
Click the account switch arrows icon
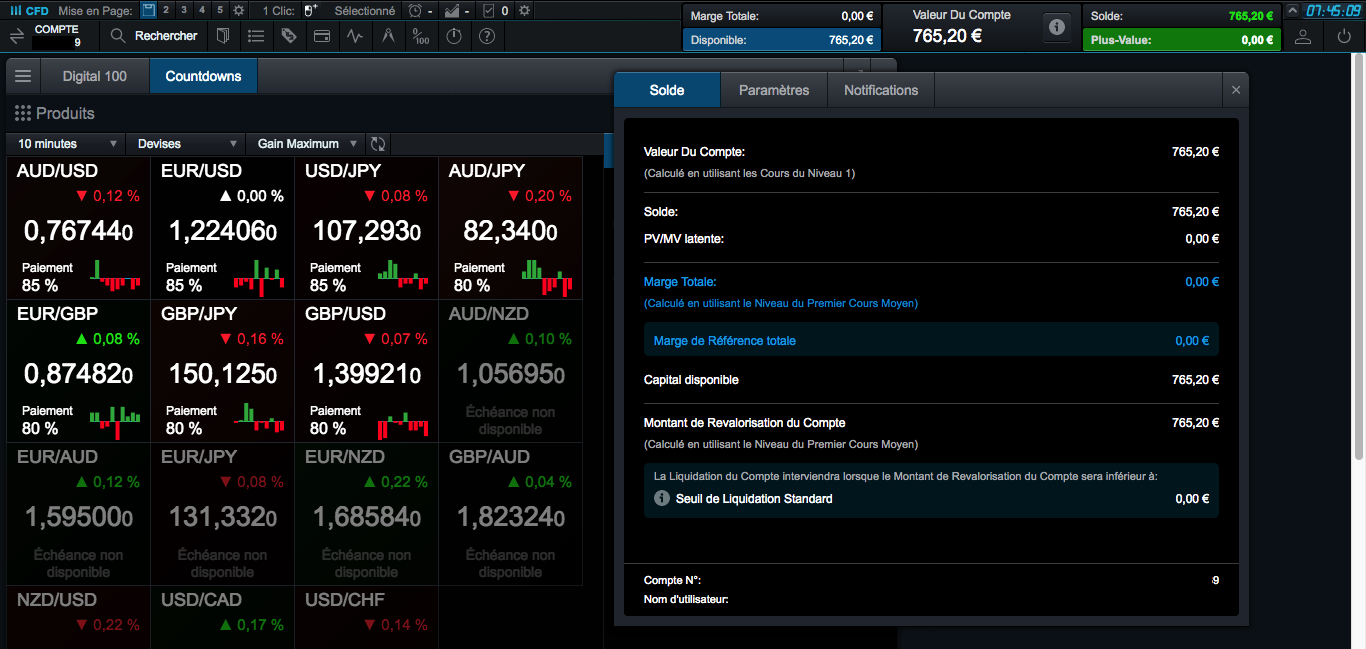(x=17, y=35)
